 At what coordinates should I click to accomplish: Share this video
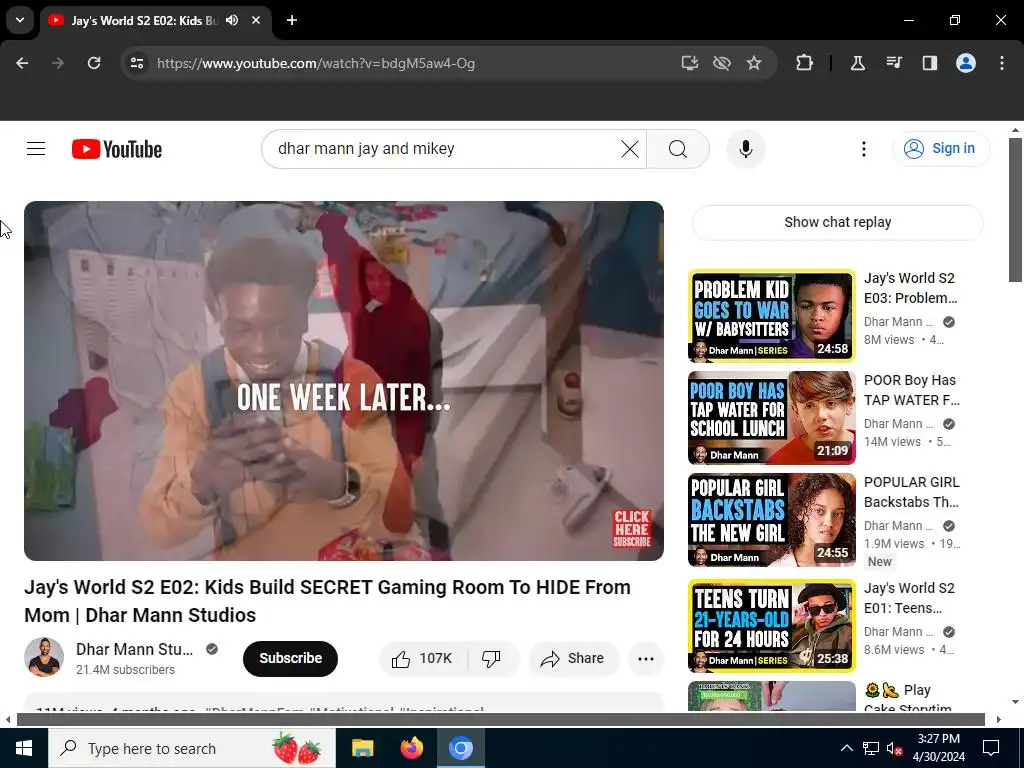coord(572,658)
